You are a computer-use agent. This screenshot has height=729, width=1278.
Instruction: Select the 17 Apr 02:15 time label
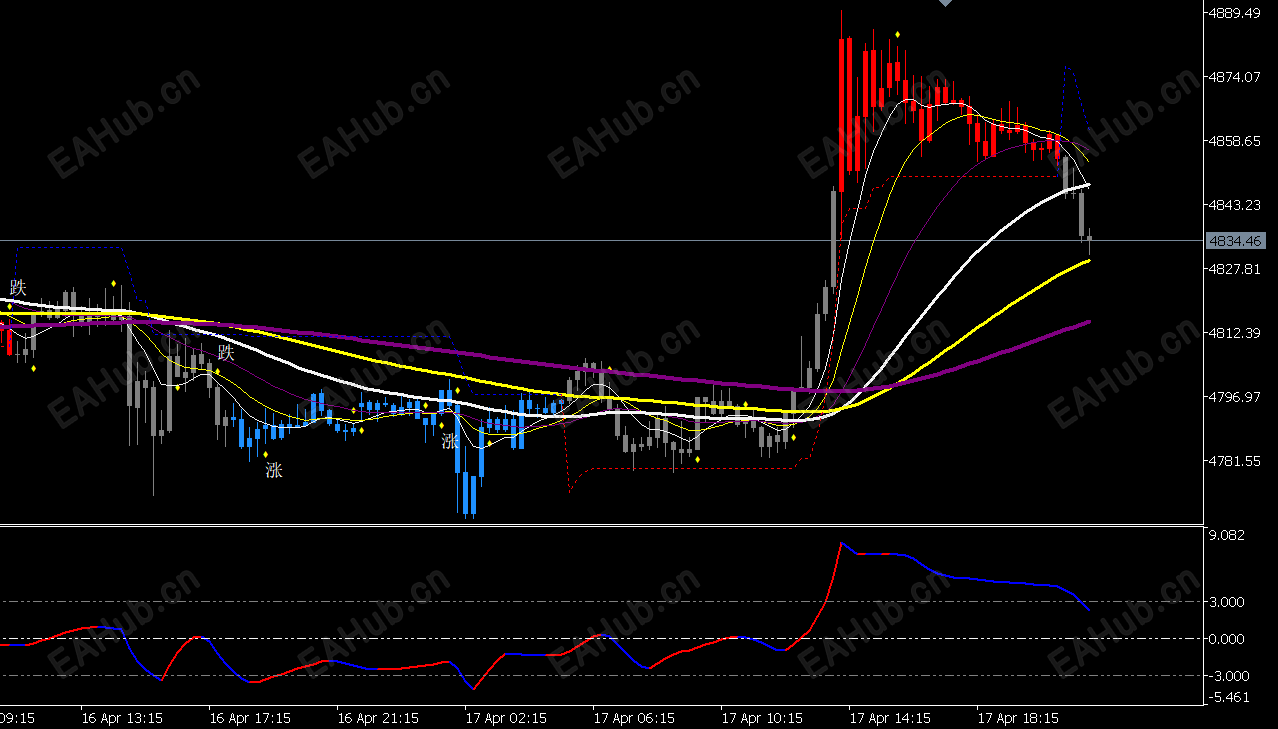(506, 718)
